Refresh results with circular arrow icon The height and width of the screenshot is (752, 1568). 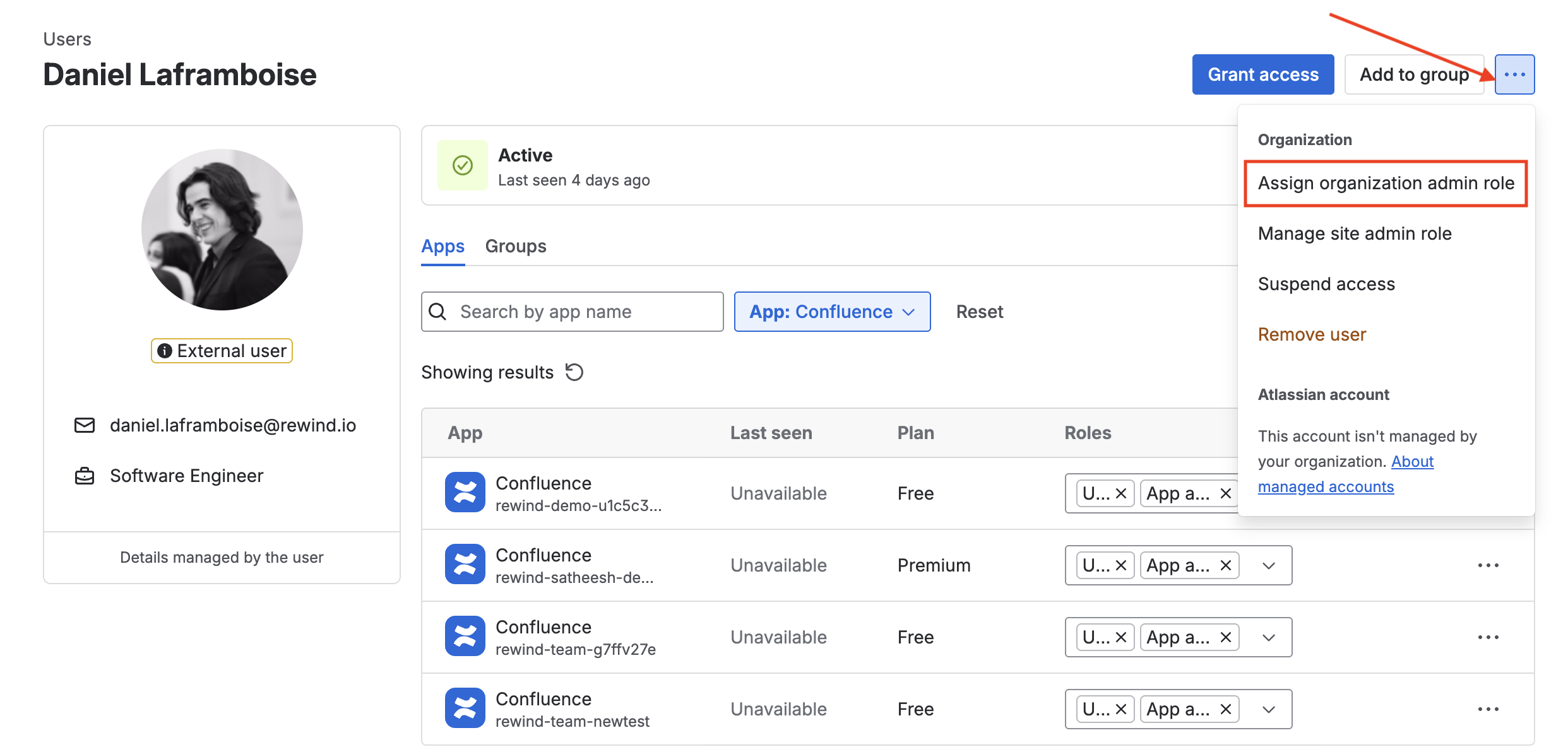574,372
